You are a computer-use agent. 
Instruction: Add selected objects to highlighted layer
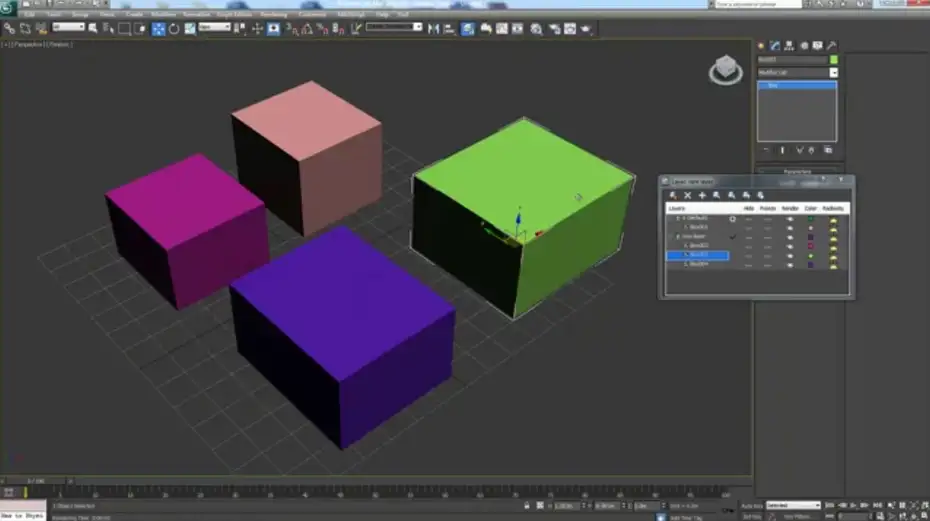pyautogui.click(x=702, y=195)
